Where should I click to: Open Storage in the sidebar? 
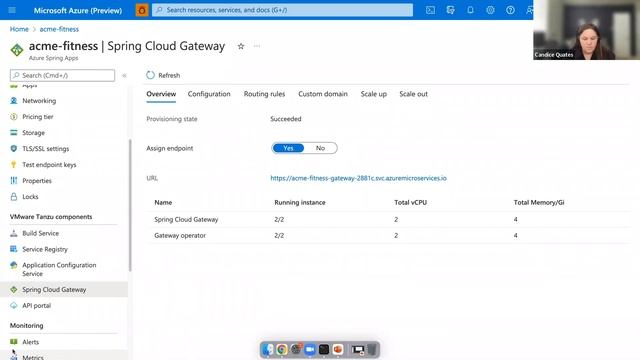[33, 133]
